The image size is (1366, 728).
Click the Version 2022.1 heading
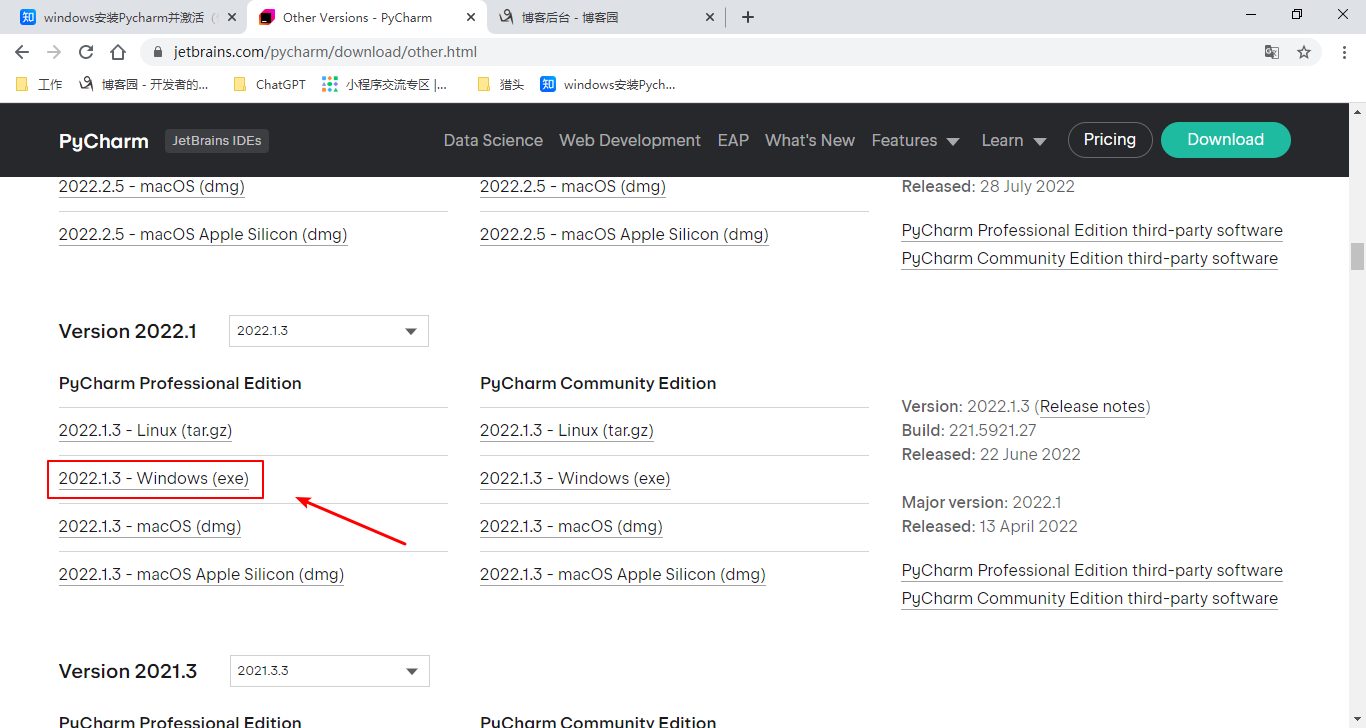coord(128,331)
